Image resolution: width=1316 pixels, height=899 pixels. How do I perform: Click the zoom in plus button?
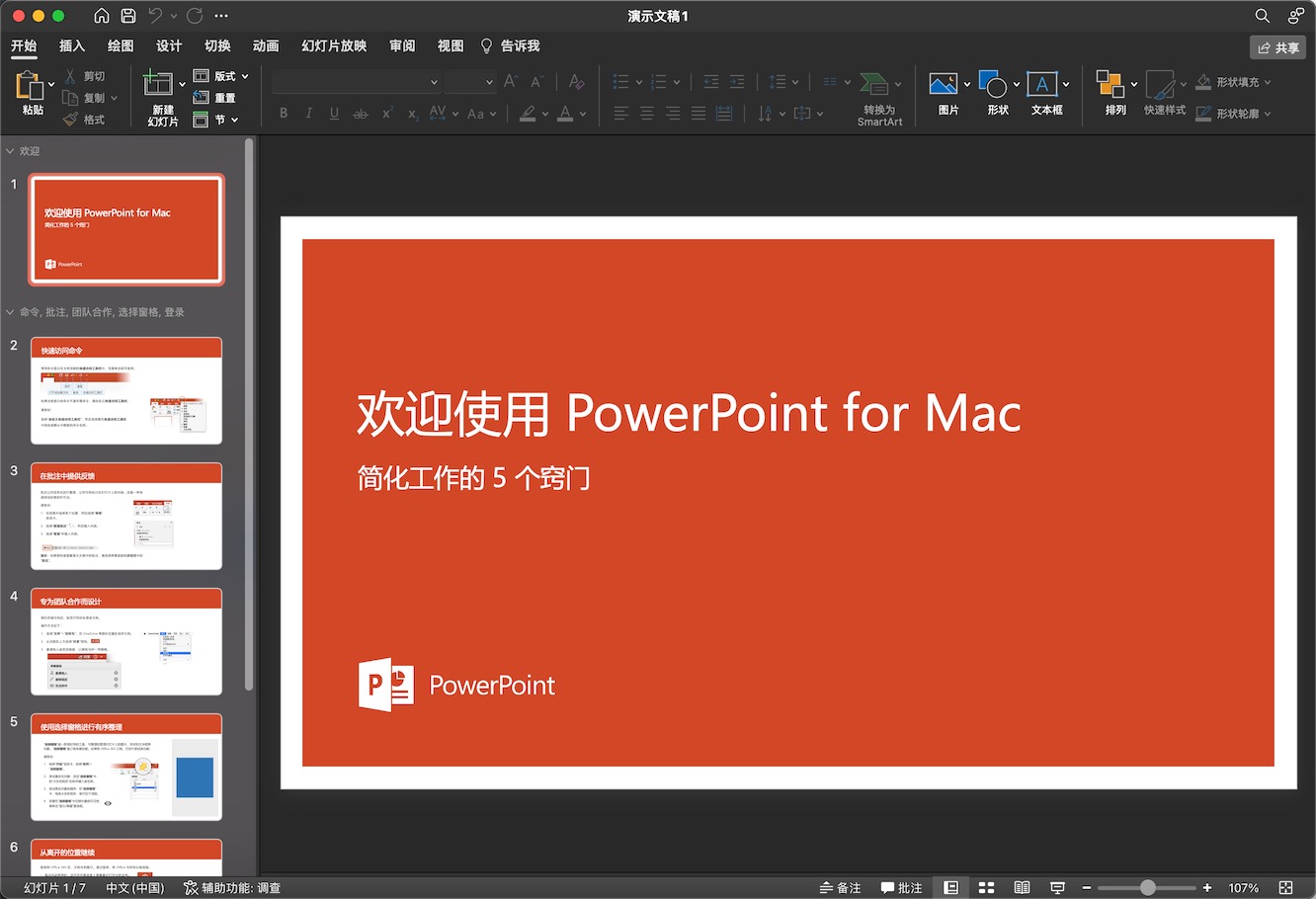point(1207,888)
